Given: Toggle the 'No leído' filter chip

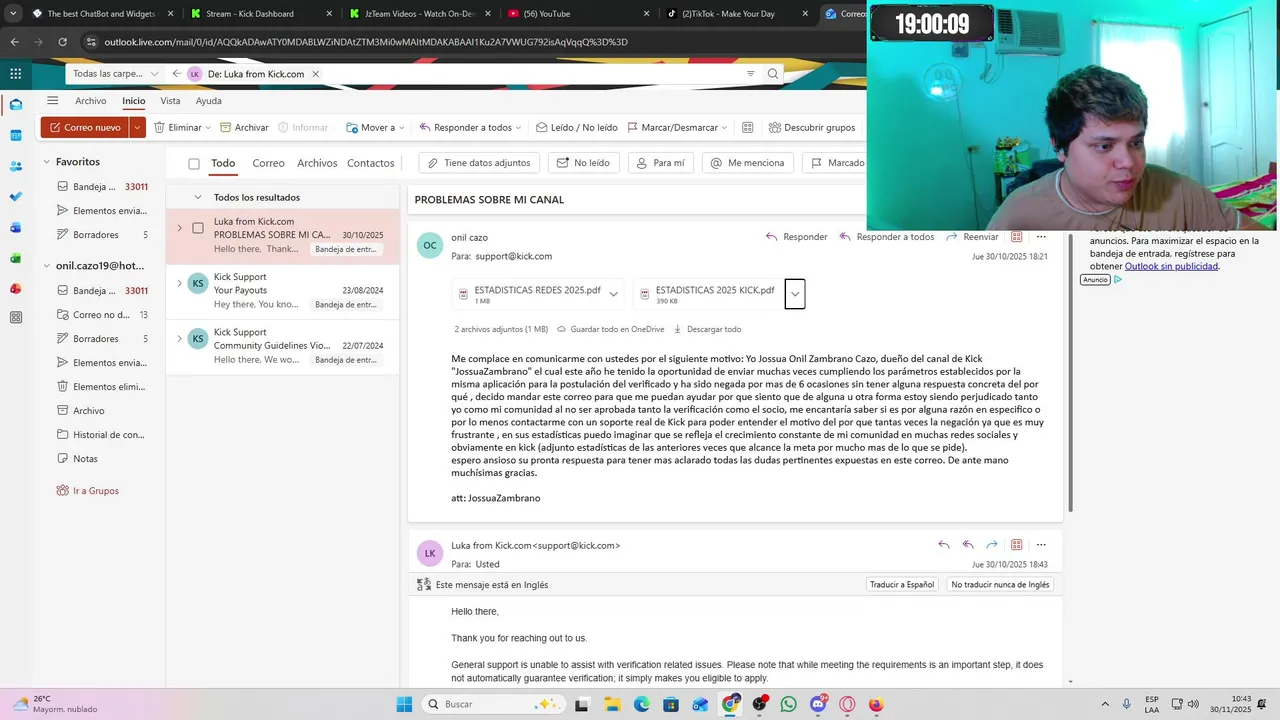Looking at the screenshot, I should 584,163.
